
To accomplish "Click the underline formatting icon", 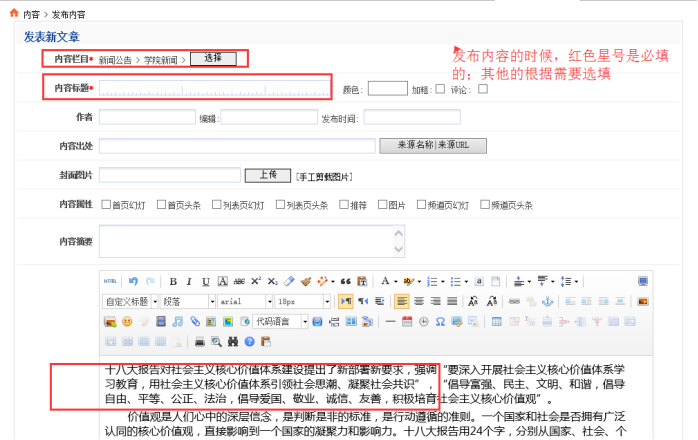I will pos(204,281).
